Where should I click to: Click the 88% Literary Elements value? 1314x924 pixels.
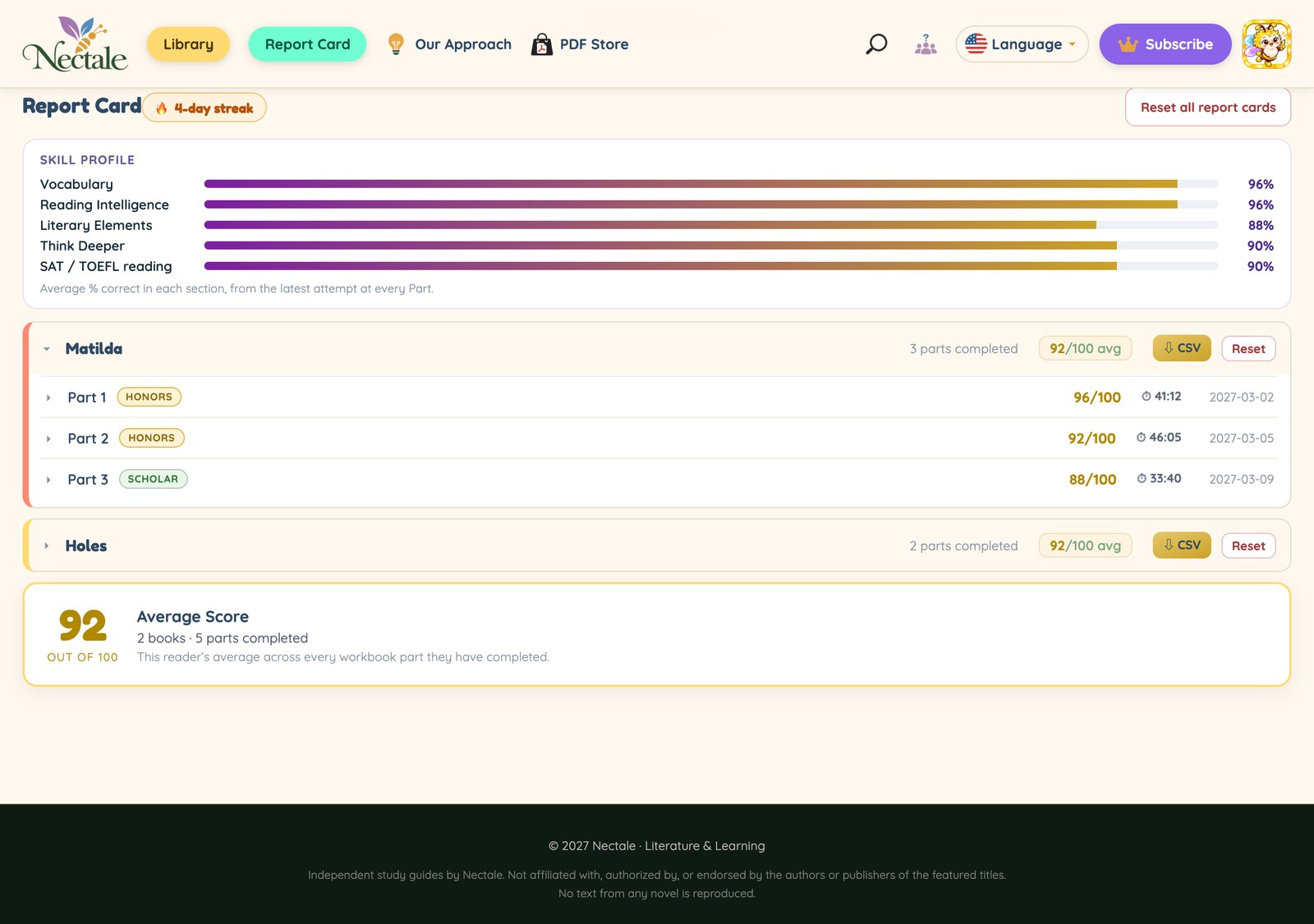pos(1261,225)
